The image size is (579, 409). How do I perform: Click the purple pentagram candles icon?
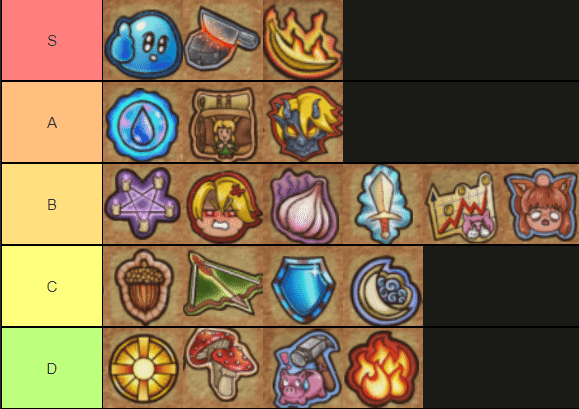pyautogui.click(x=143, y=204)
